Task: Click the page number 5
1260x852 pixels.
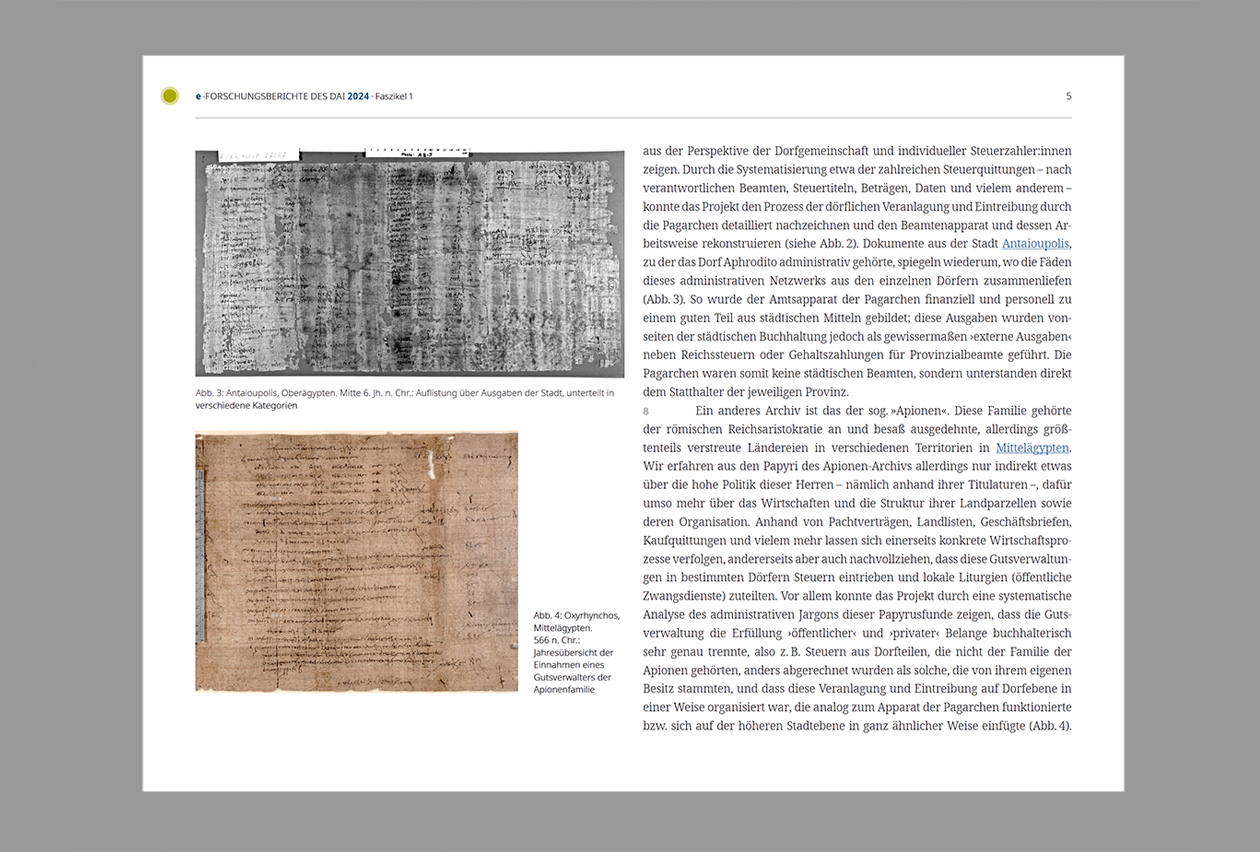Action: click(x=1068, y=96)
